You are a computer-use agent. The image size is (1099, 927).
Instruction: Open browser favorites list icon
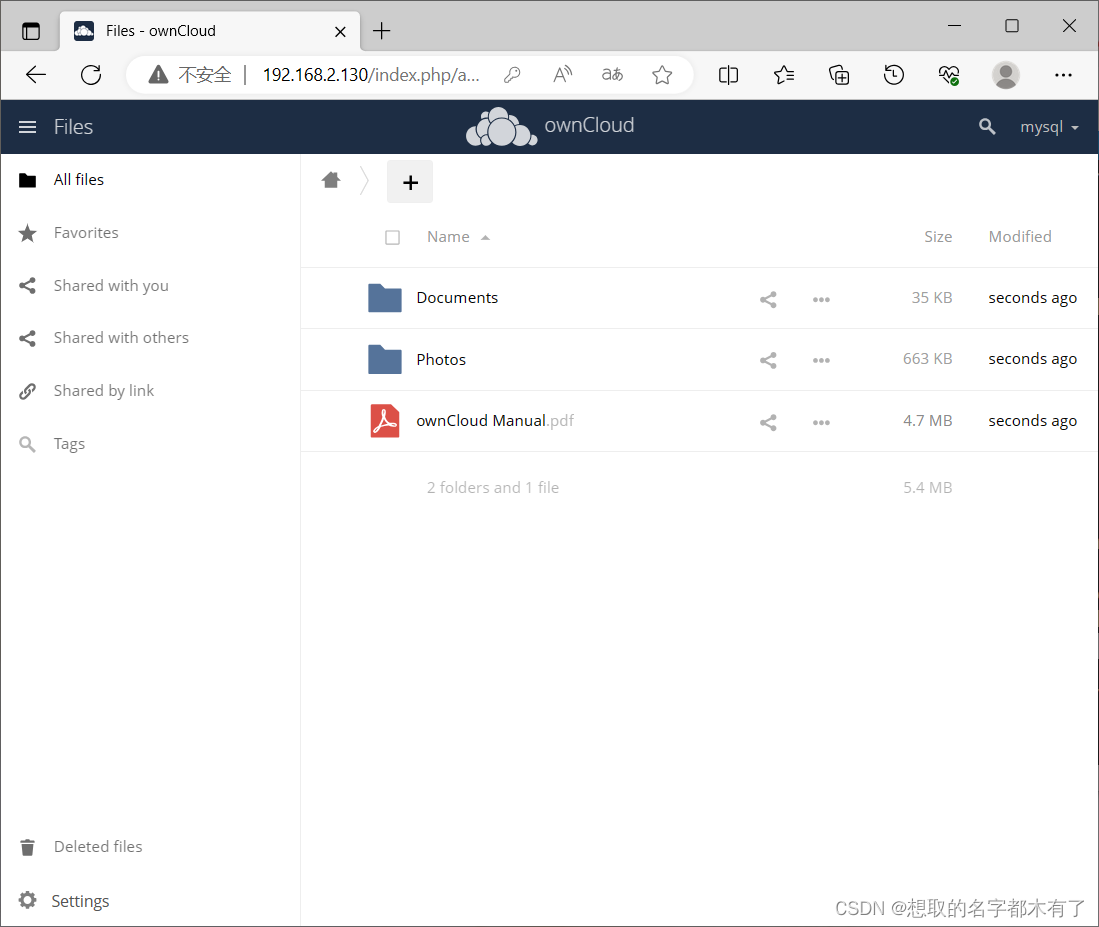(784, 74)
